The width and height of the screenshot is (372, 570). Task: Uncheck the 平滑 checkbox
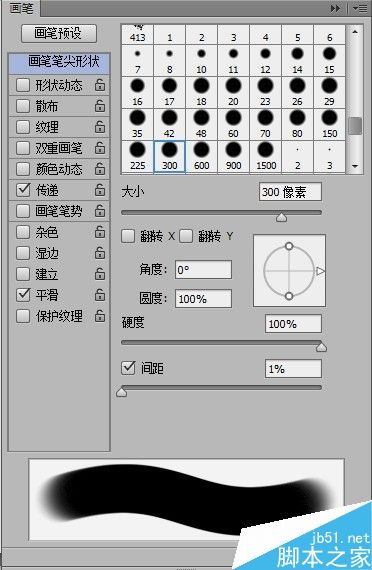pos(23,295)
